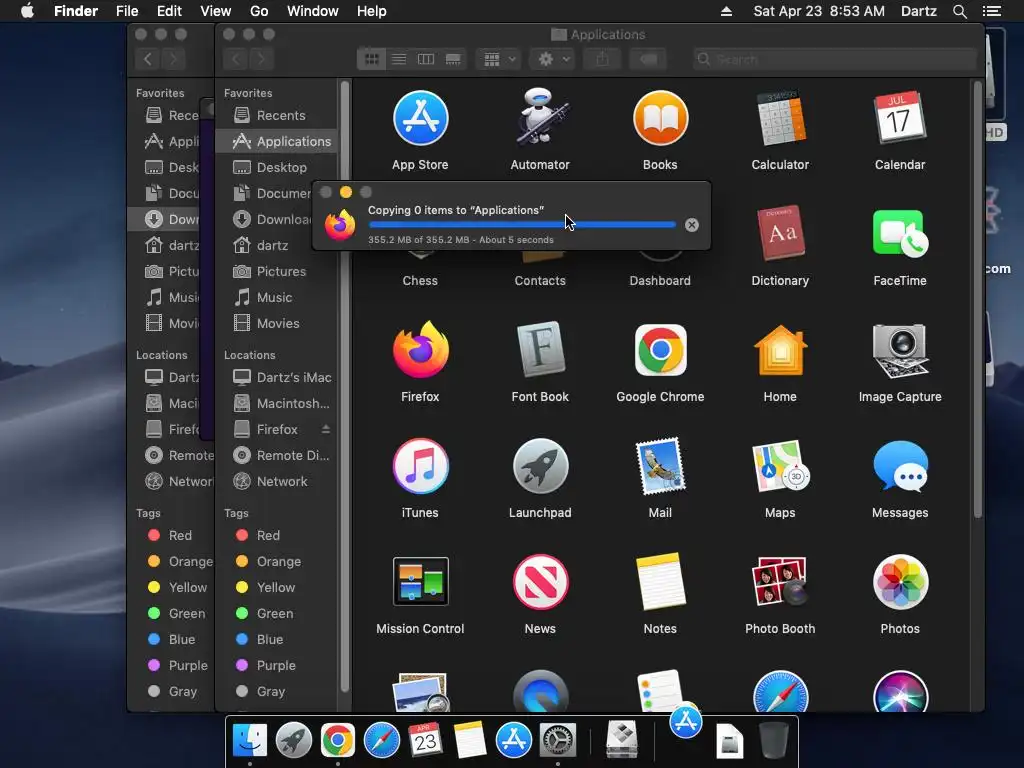1024x768 pixels.
Task: Select Google Chrome in Applications grid
Action: (660, 350)
